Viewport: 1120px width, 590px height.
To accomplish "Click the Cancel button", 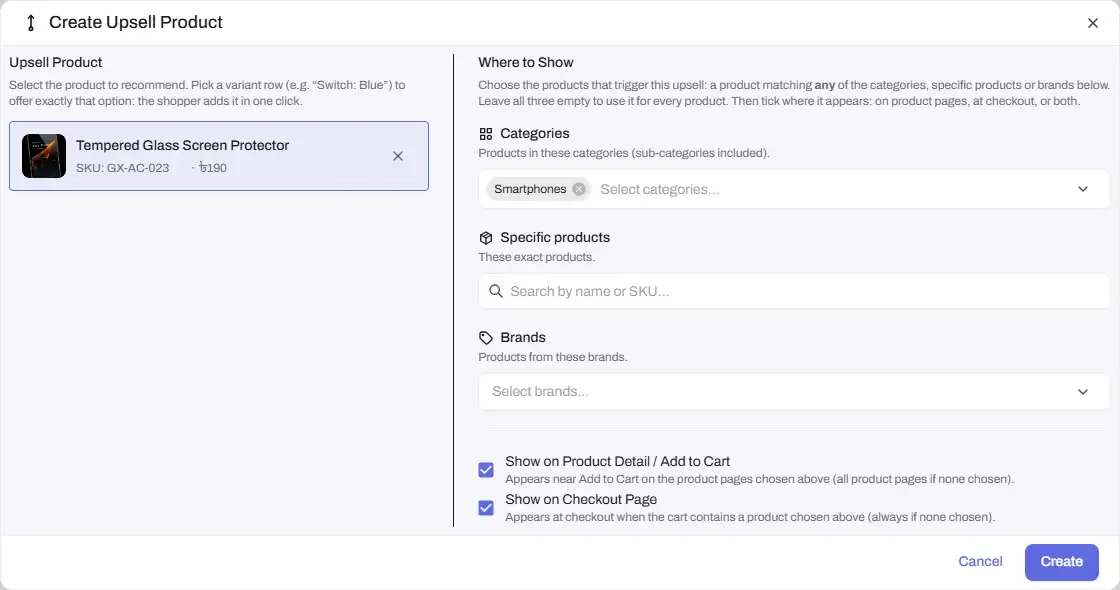I will (x=980, y=561).
